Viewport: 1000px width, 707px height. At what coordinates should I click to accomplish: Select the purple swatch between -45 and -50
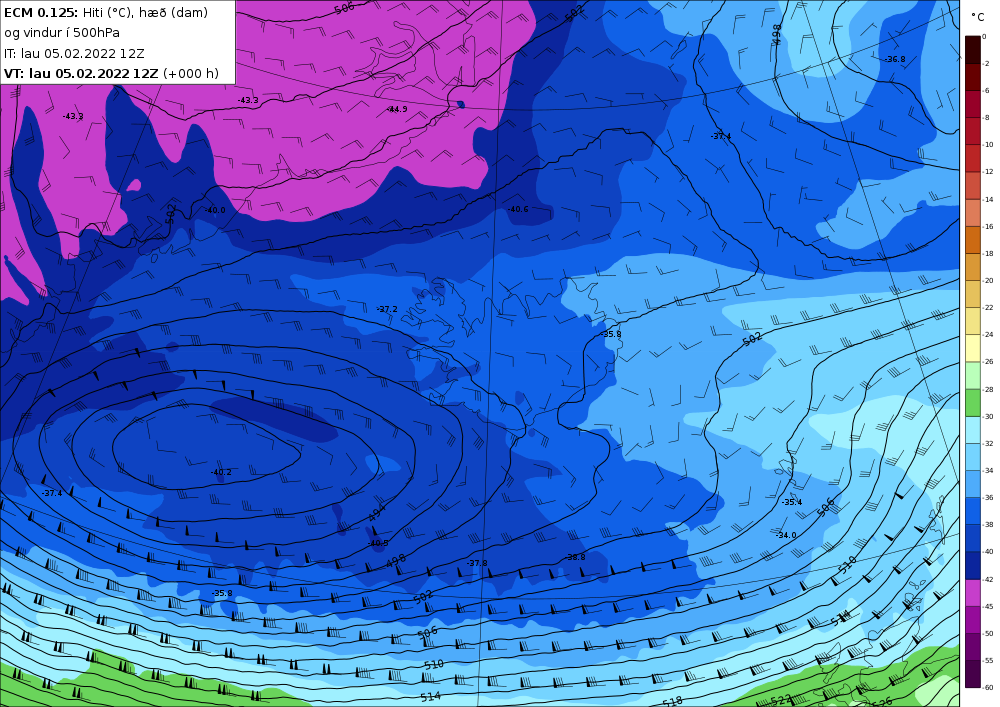(973, 620)
